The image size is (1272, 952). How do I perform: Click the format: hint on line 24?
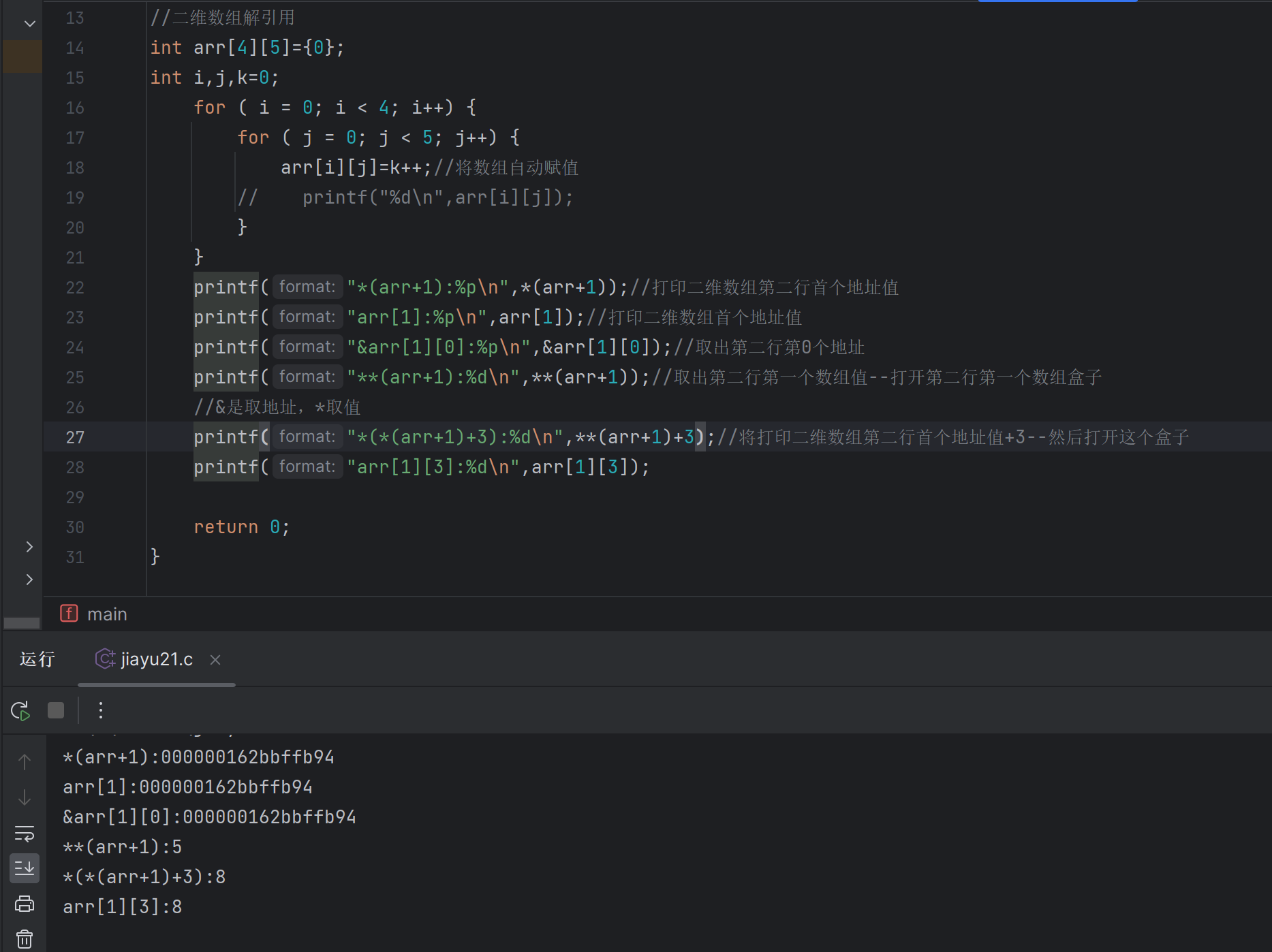pyautogui.click(x=307, y=347)
